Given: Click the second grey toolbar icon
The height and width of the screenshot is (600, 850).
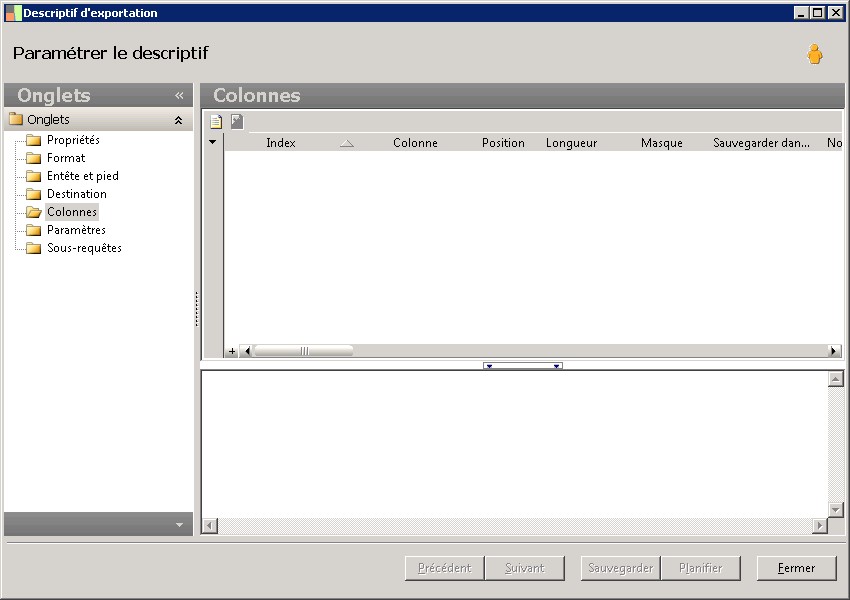Looking at the screenshot, I should click(237, 121).
